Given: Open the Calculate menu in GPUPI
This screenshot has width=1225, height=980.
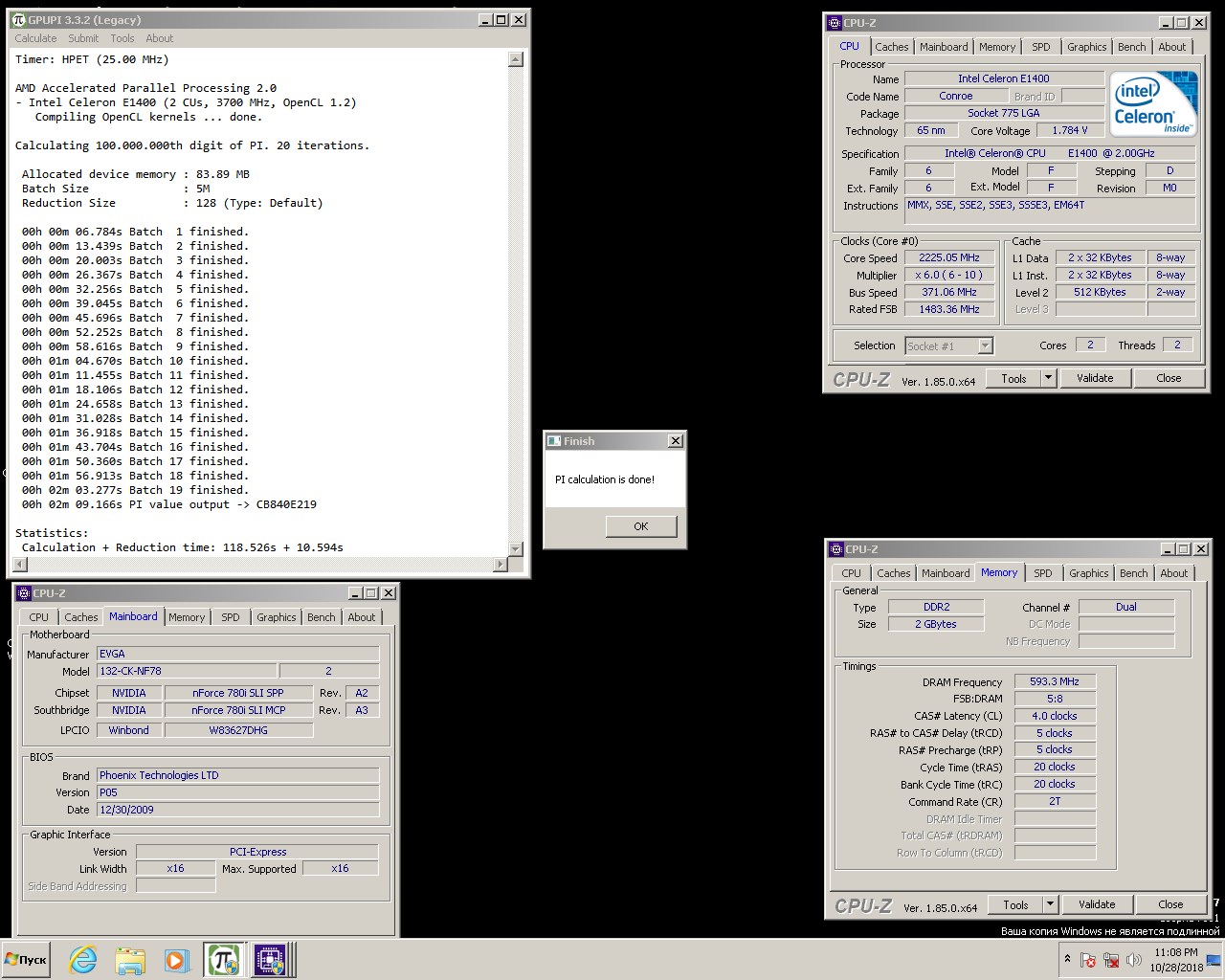Looking at the screenshot, I should coord(35,38).
